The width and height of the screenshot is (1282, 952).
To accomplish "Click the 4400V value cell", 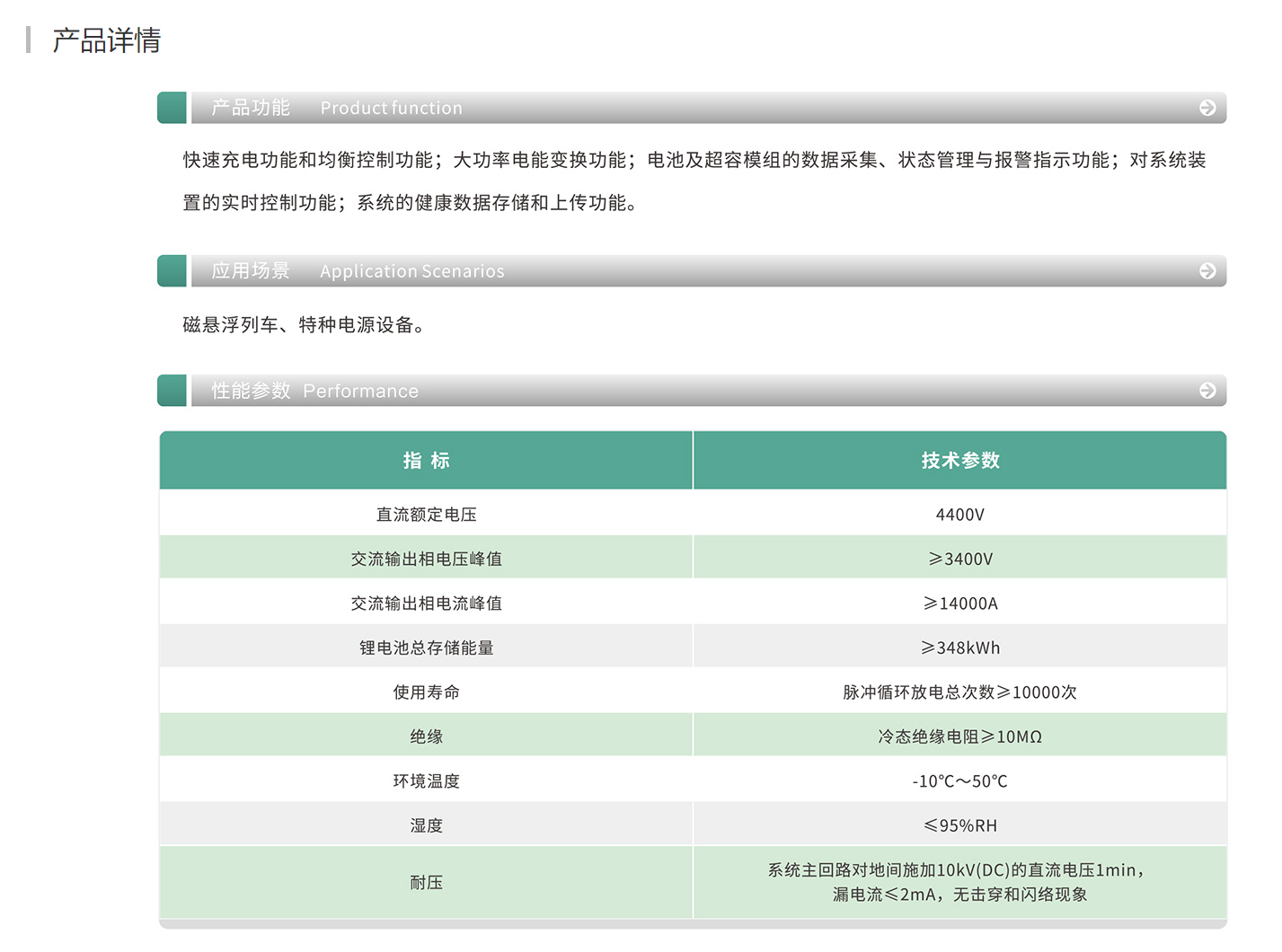I will (x=960, y=515).
